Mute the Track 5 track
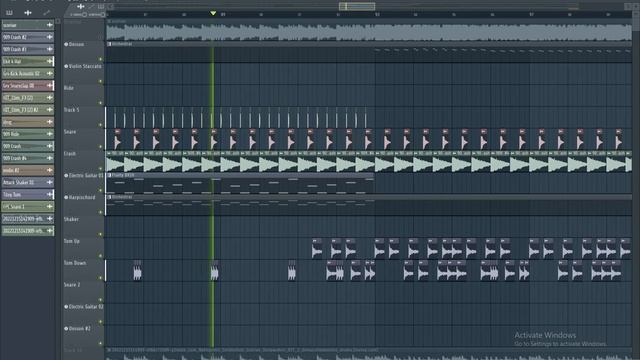The width and height of the screenshot is (640, 360). pyautogui.click(x=100, y=125)
